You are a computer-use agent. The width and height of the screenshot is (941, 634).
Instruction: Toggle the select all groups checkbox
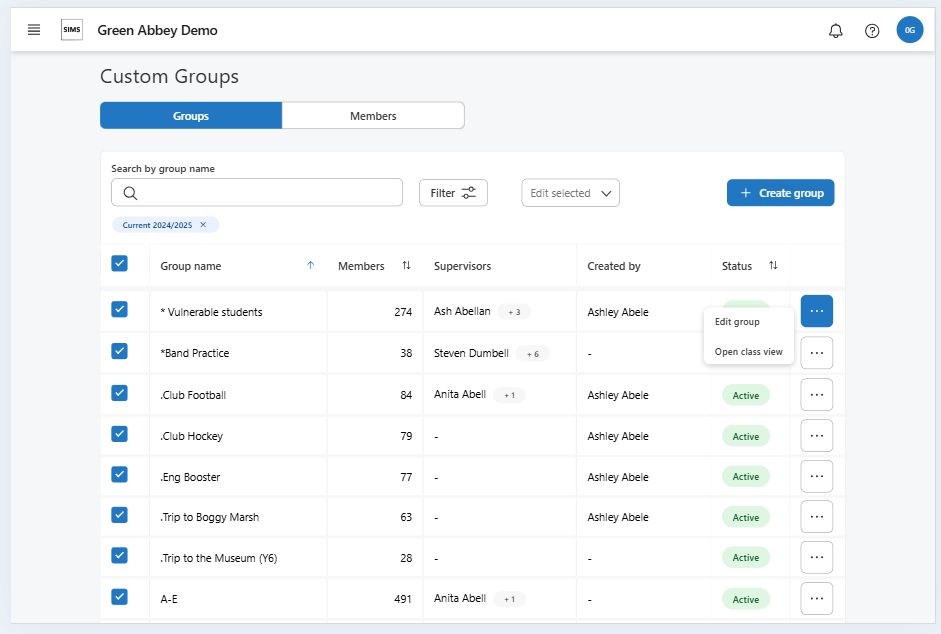(x=120, y=264)
